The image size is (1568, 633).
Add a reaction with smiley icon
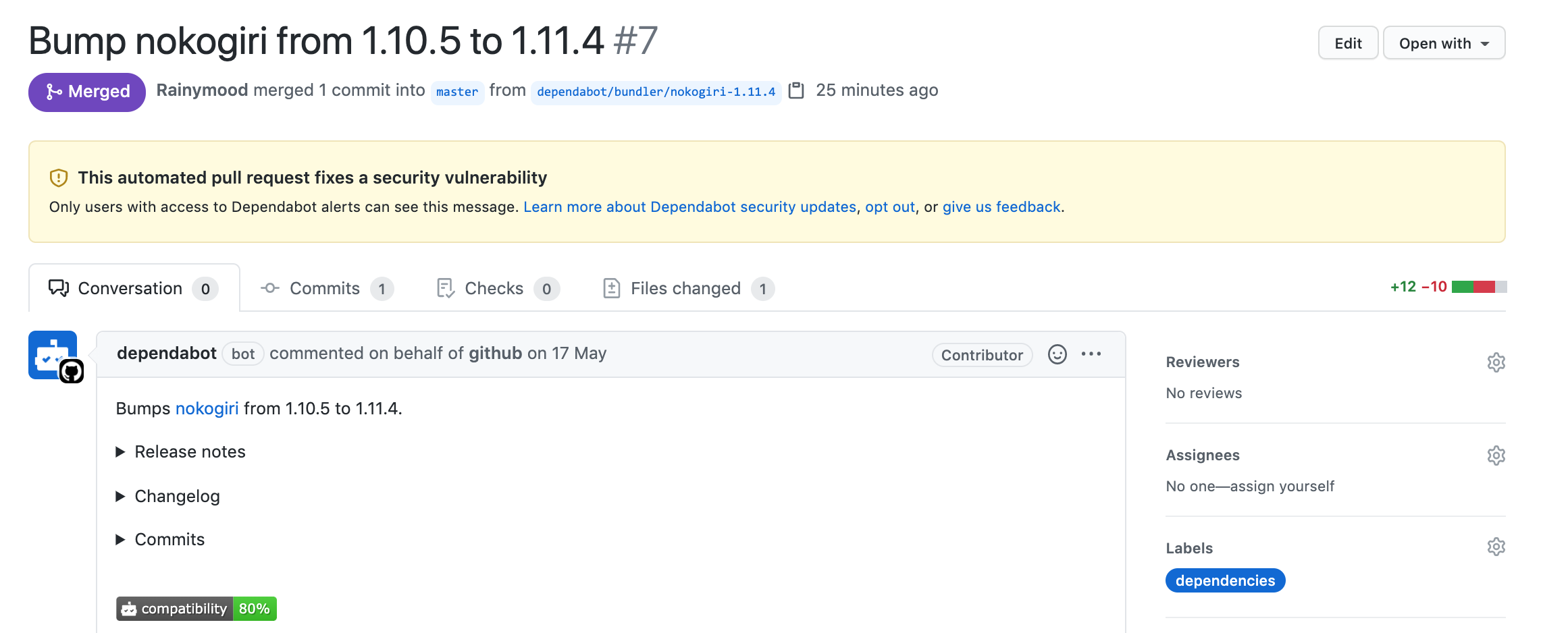pos(1057,354)
